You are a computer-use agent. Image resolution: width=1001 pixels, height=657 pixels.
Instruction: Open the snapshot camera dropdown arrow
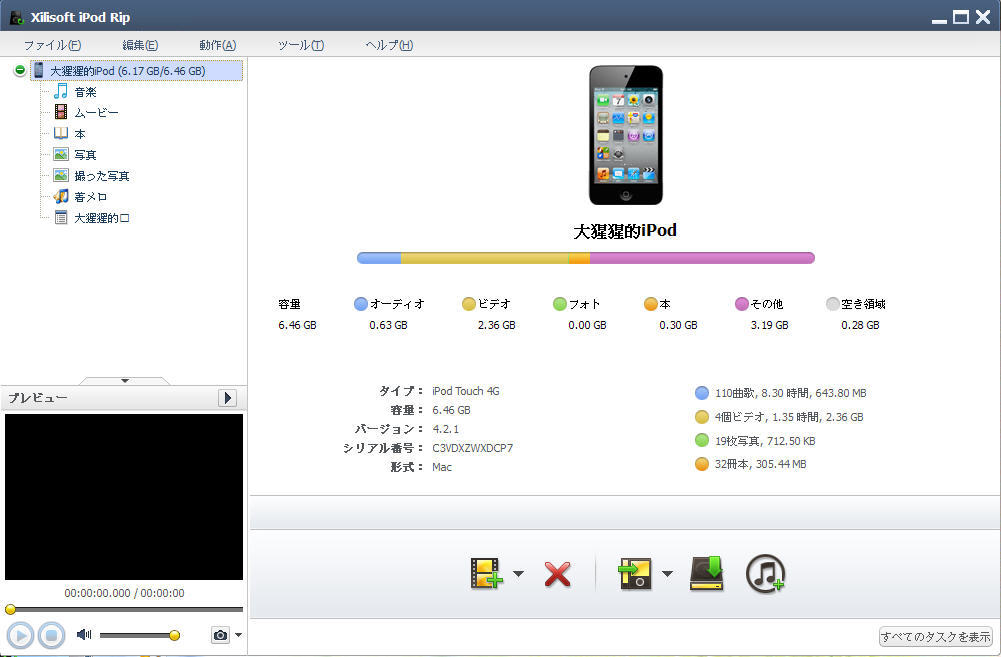tap(238, 635)
